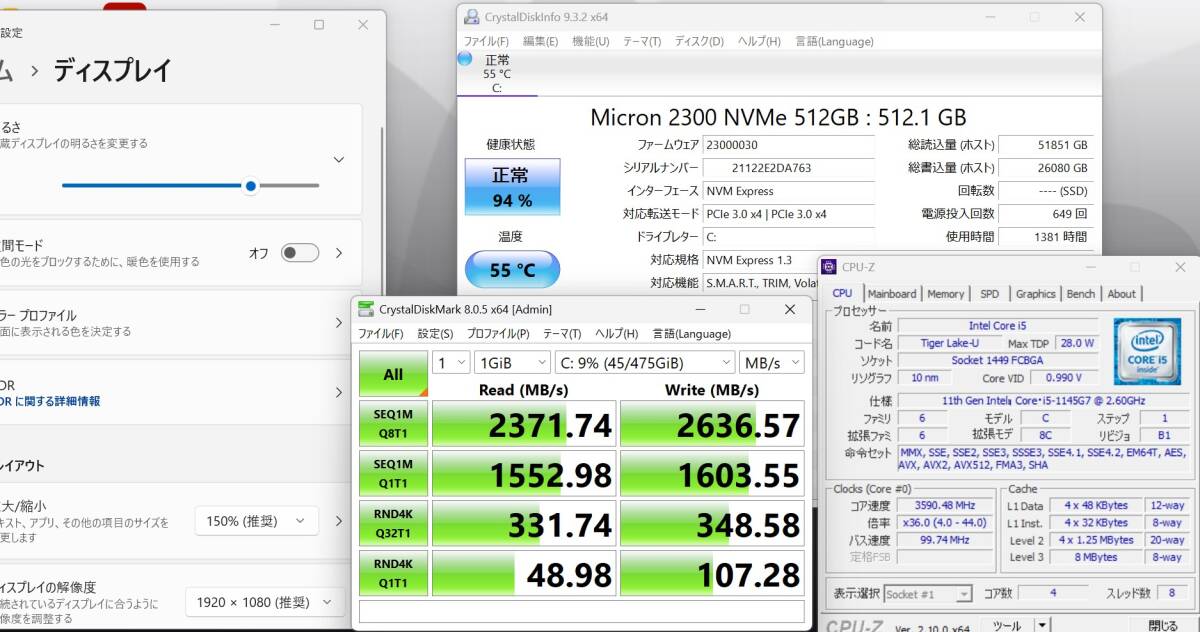1200x632 pixels.
Task: Open テーマ(T) menu in CrystalDiskMark
Action: pyautogui.click(x=561, y=333)
